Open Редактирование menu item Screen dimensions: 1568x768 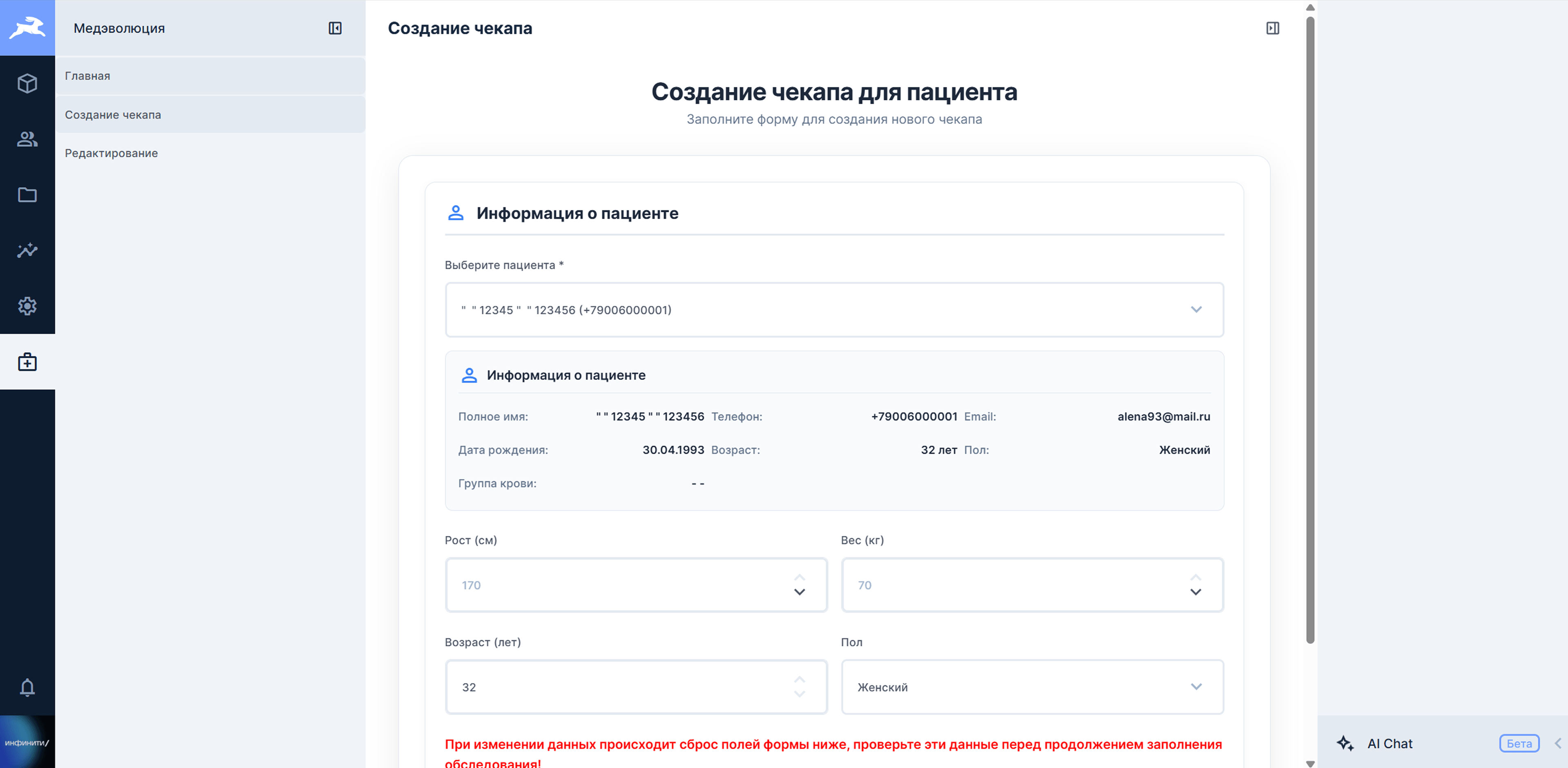click(111, 154)
